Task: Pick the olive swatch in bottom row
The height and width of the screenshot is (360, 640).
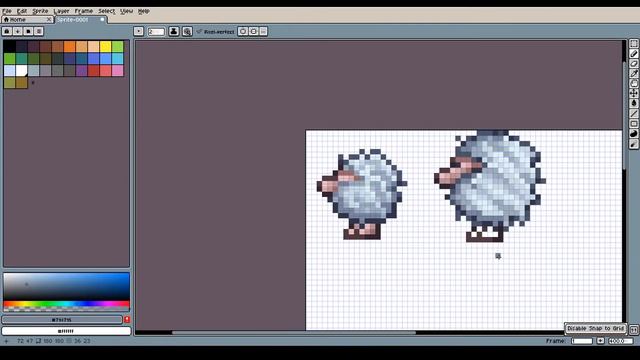Action: 10,82
